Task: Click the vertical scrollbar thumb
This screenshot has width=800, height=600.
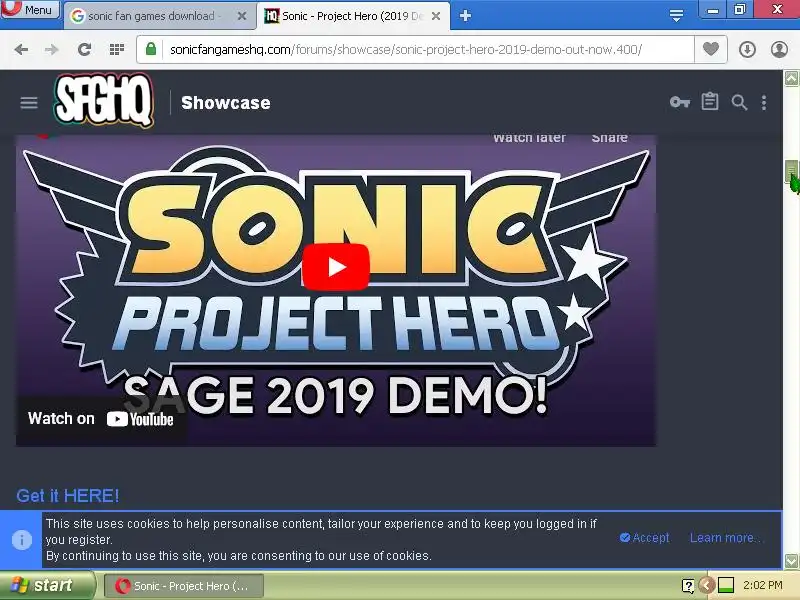Action: (x=791, y=171)
